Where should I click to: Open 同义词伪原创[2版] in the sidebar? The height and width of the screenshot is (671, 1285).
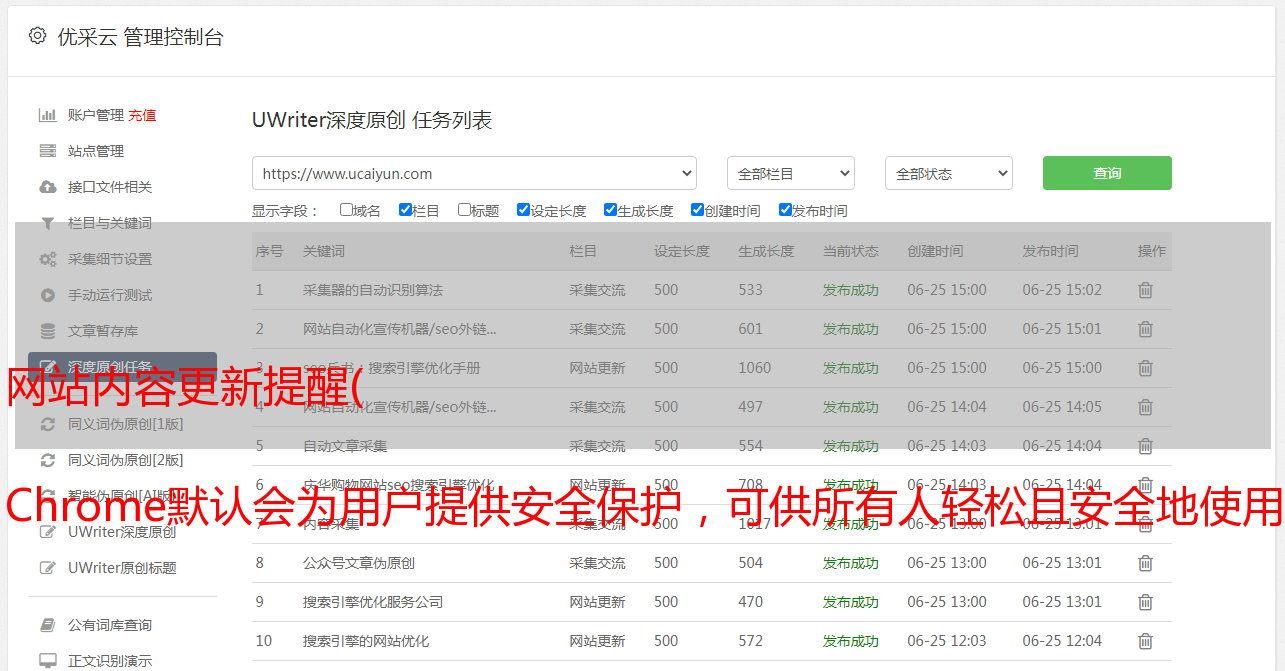(126, 460)
